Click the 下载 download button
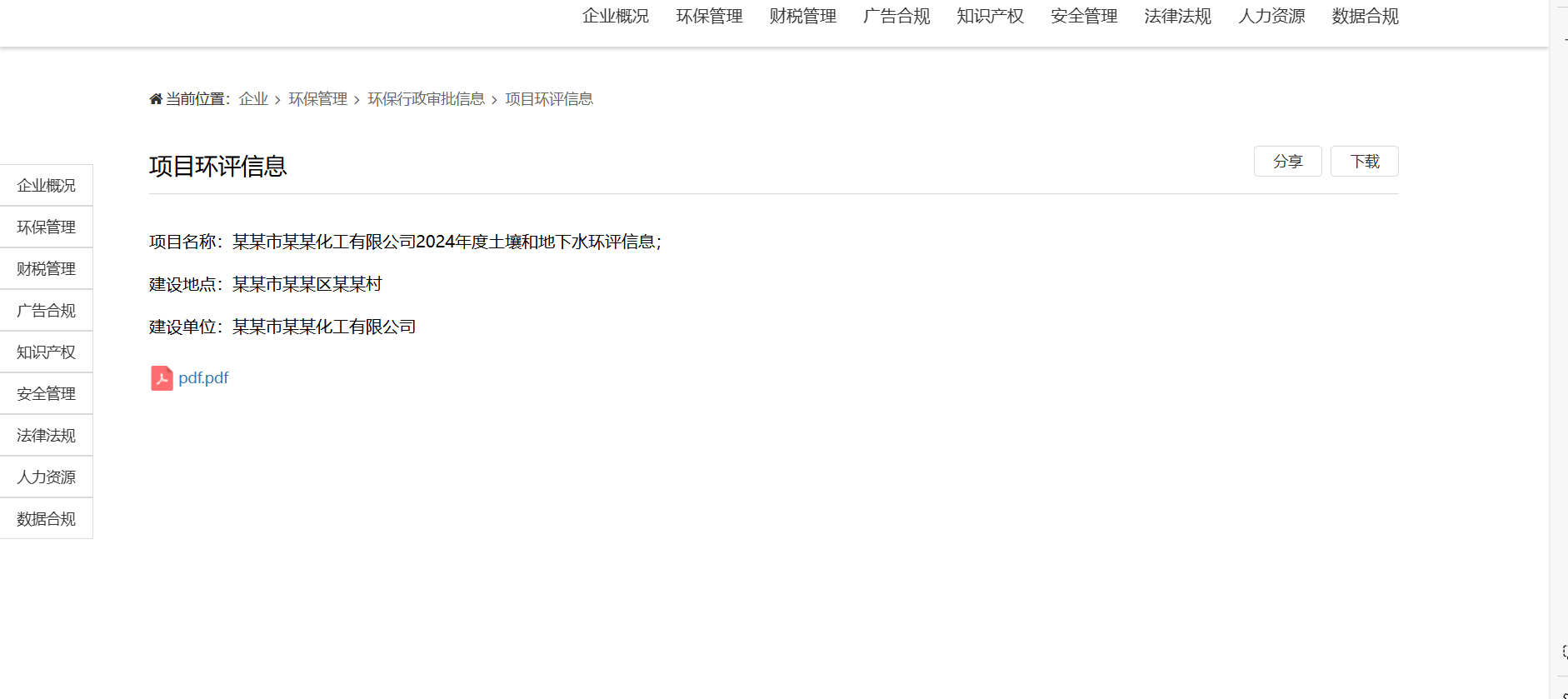The height and width of the screenshot is (699, 1568). pos(1364,162)
